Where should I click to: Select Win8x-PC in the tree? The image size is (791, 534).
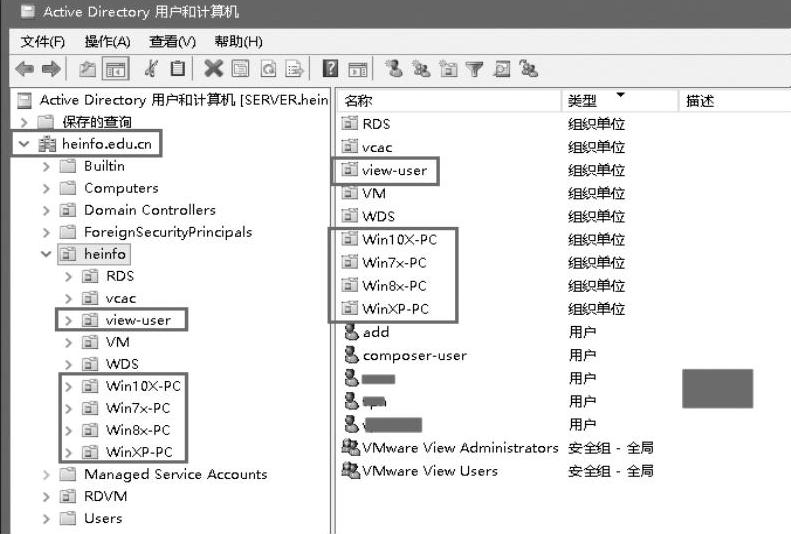pos(137,430)
